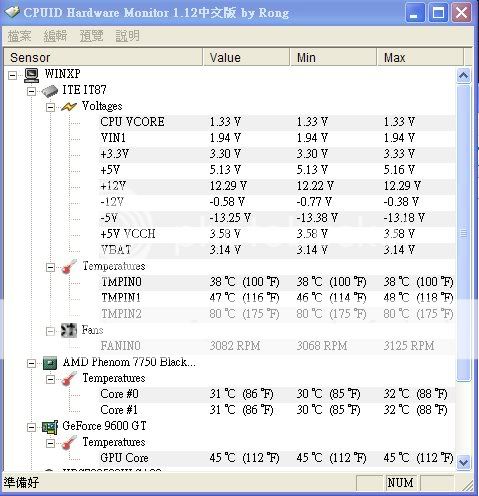Screen dimensions: 479x496
Task: Collapse the Voltages group
Action: [x=50, y=107]
